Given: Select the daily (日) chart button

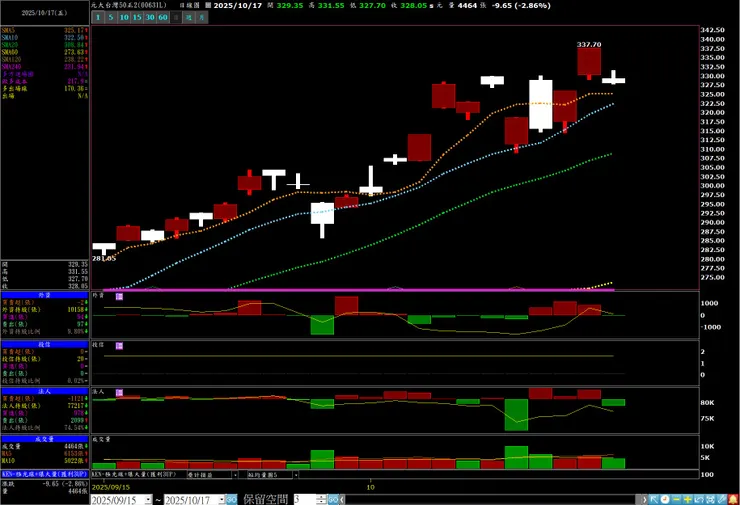Looking at the screenshot, I should tap(176, 17).
